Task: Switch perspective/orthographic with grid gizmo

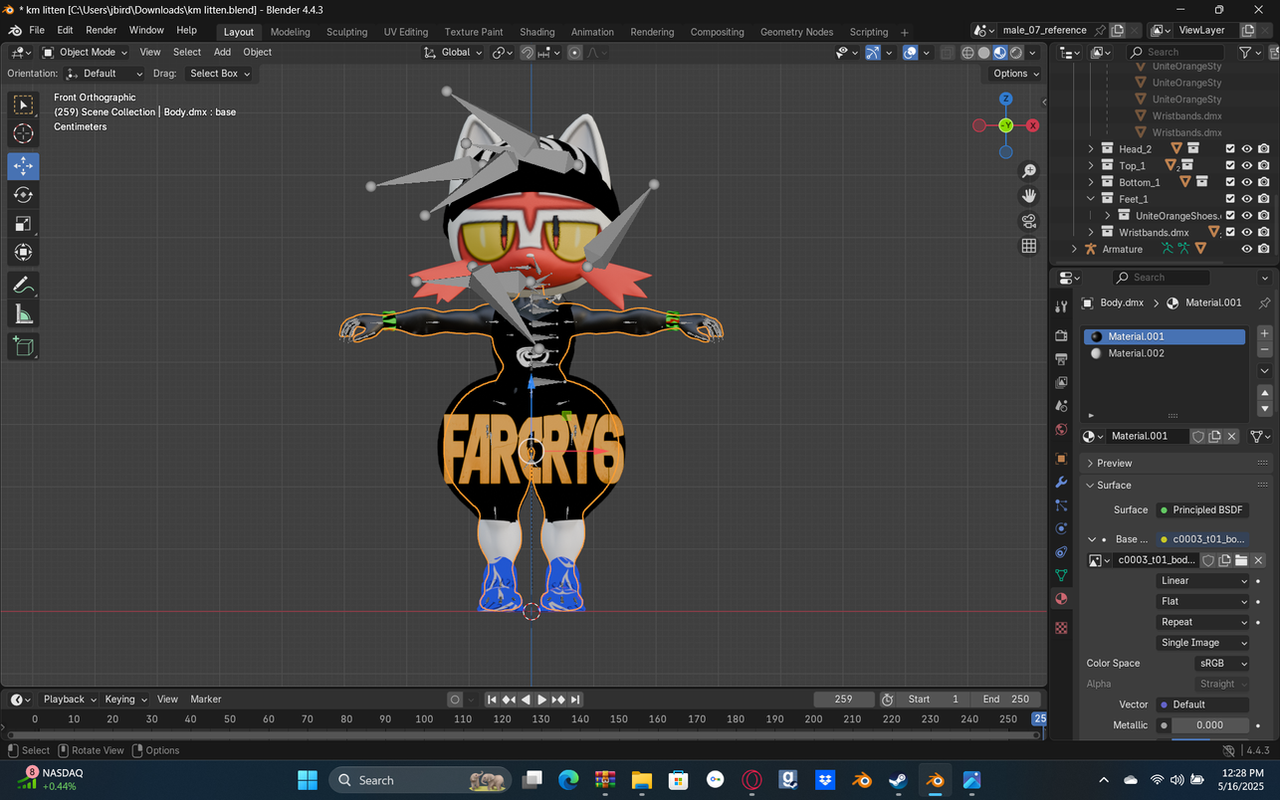Action: [x=1029, y=246]
